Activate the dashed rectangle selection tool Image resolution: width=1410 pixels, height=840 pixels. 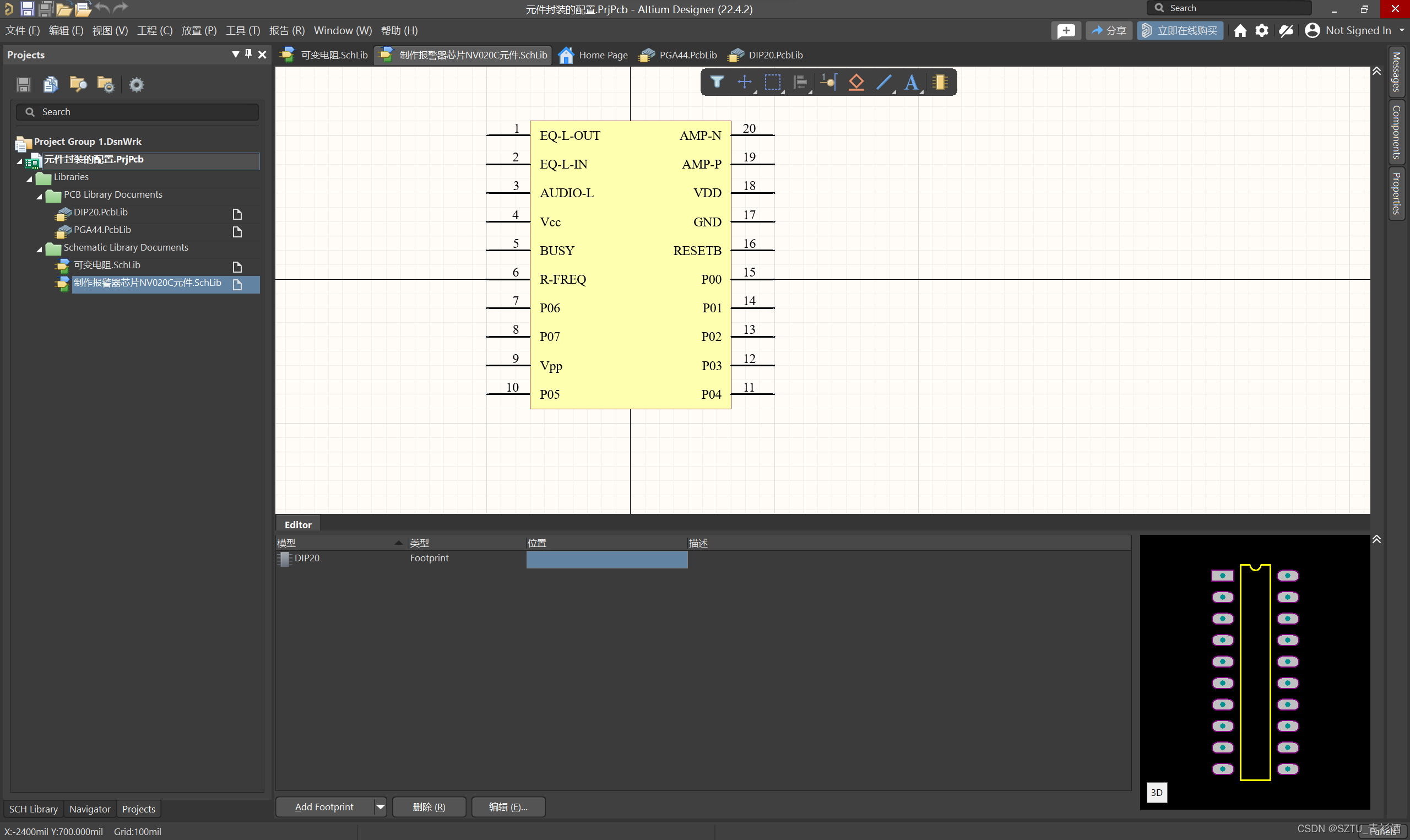click(x=772, y=83)
